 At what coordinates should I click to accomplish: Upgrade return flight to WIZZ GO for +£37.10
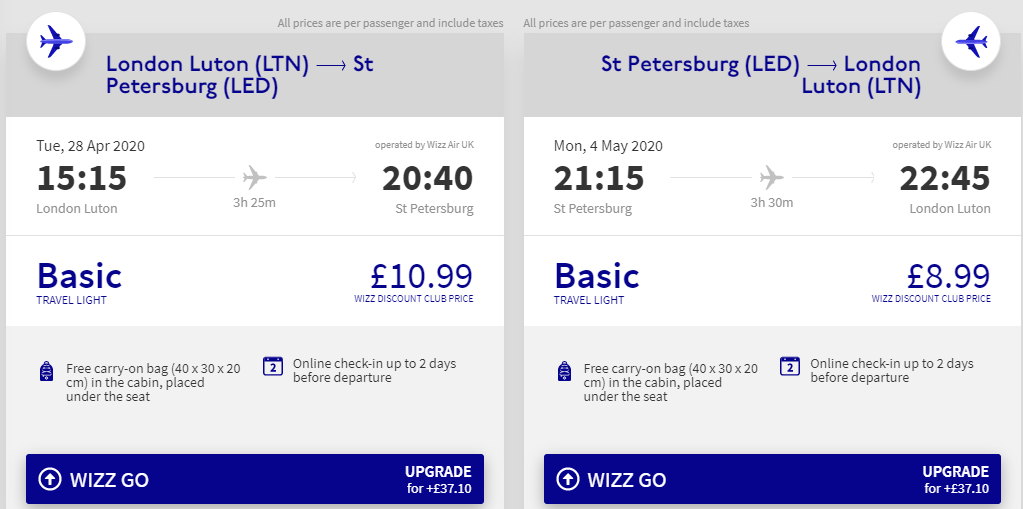pos(772,480)
